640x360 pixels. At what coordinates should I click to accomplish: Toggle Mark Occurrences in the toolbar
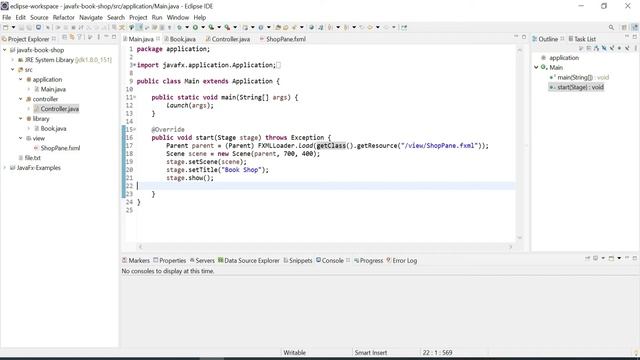(139, 27)
